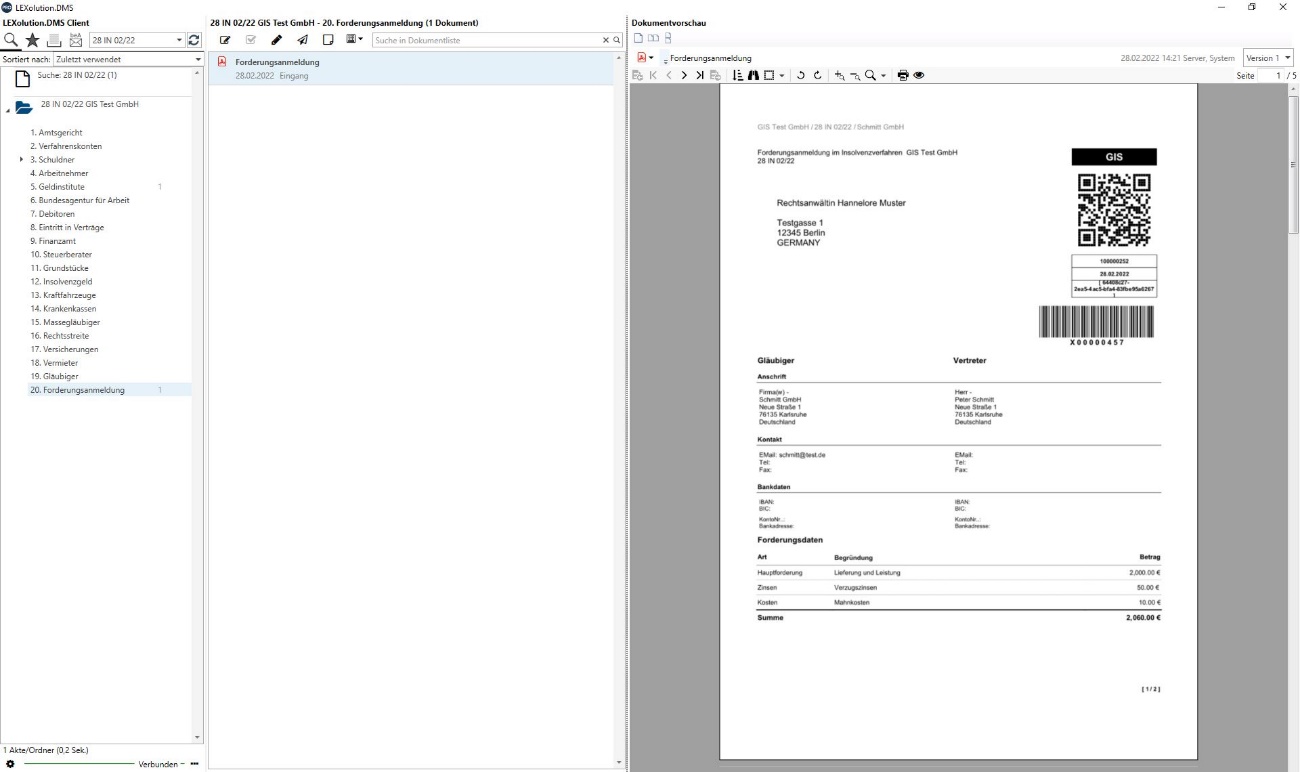1300x772 pixels.
Task: Select folder '20. Forderungsanmeldung'
Action: click(x=77, y=390)
